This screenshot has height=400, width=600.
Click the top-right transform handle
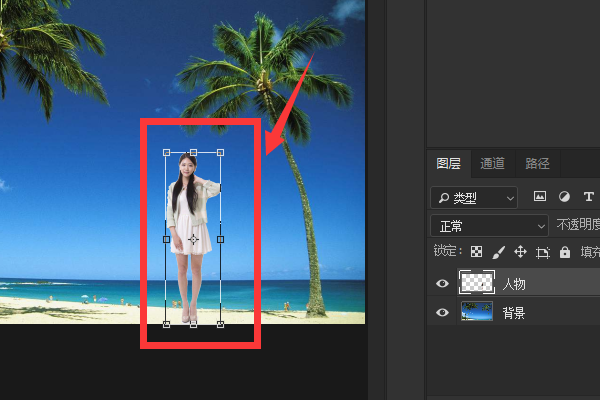(x=220, y=153)
